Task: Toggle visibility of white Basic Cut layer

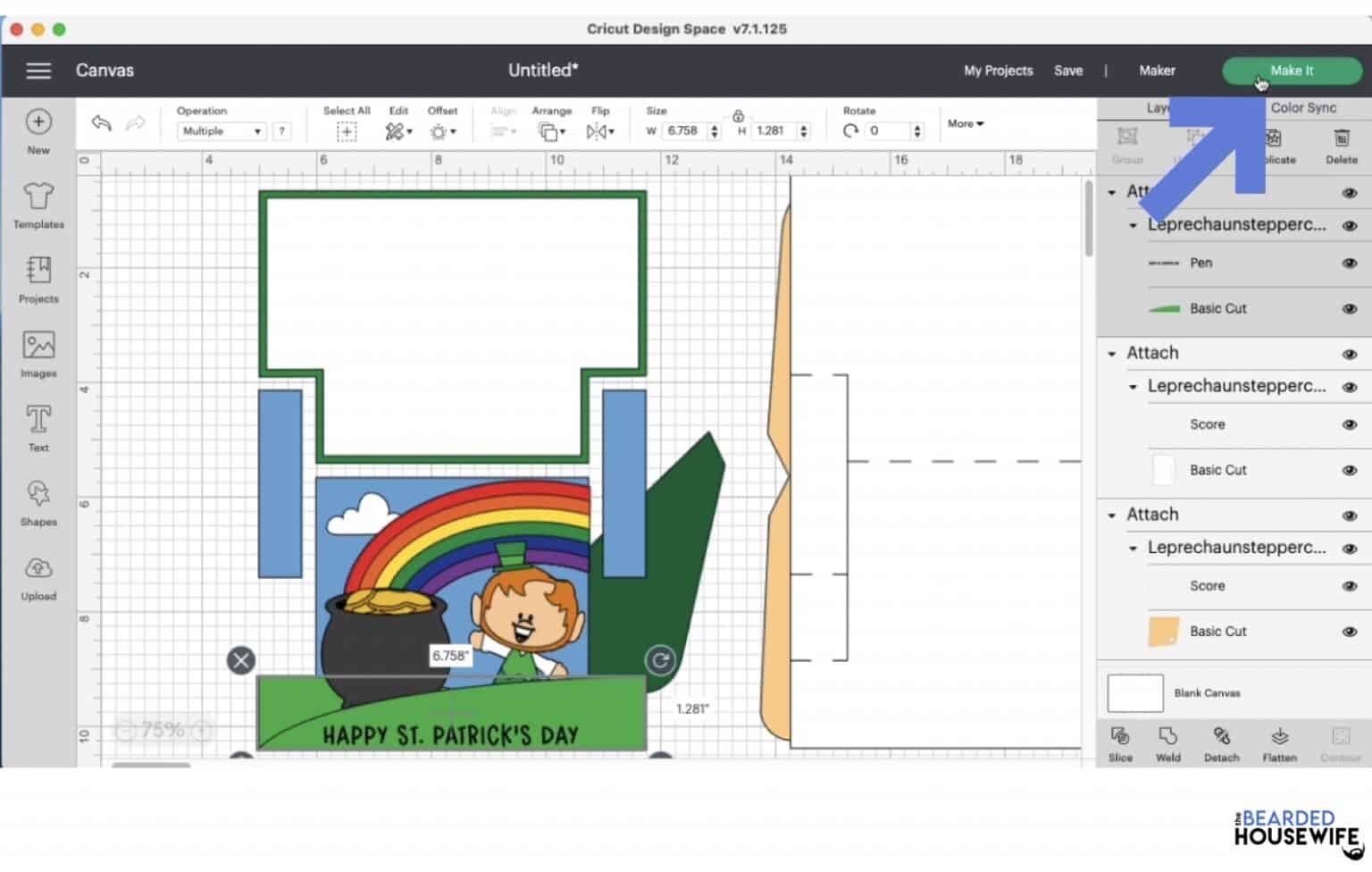Action: click(1350, 471)
